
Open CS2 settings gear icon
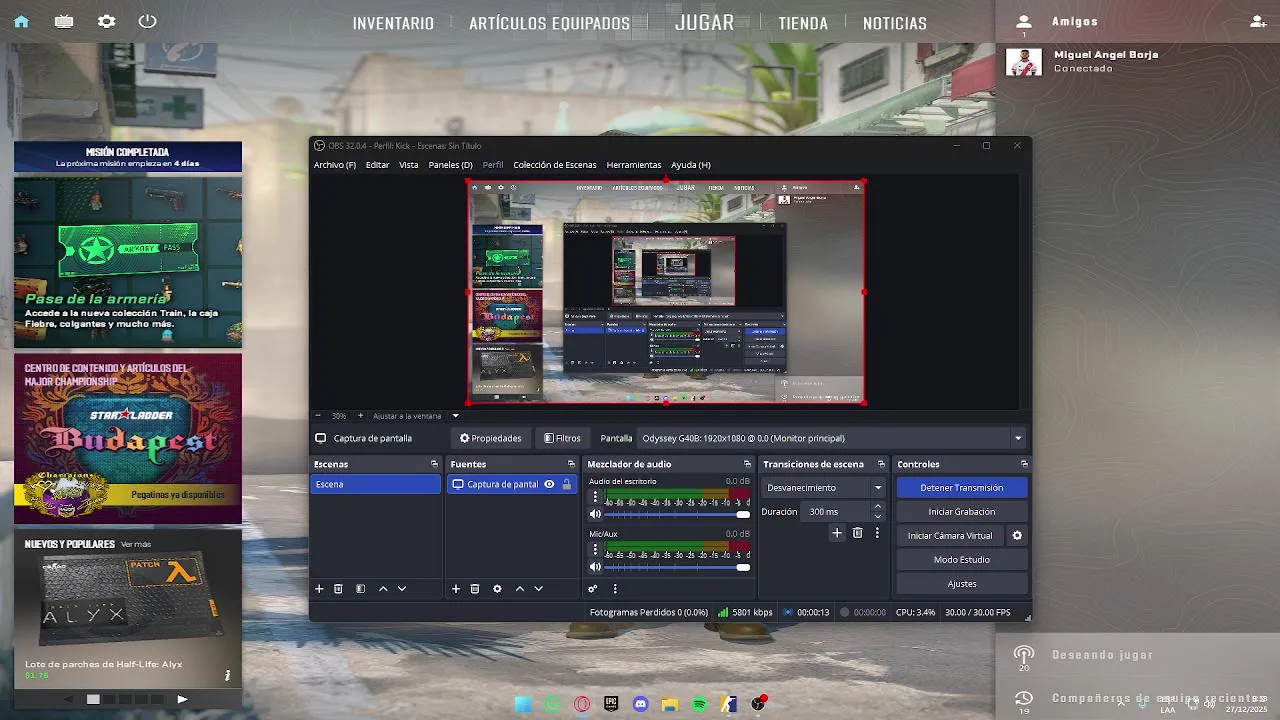pos(106,21)
